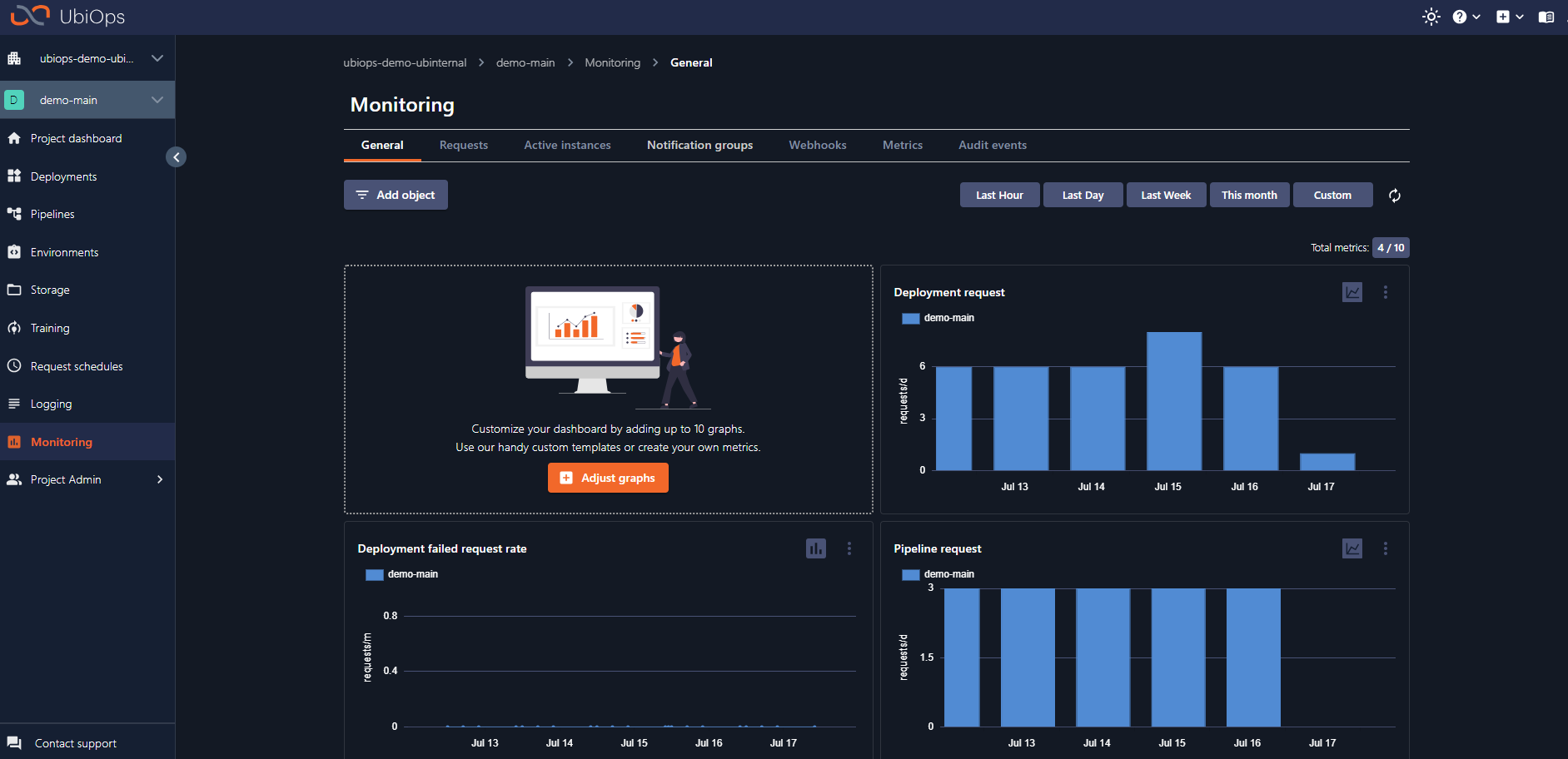The height and width of the screenshot is (759, 1568).
Task: Click the UbiOps logo
Action: pos(67,16)
